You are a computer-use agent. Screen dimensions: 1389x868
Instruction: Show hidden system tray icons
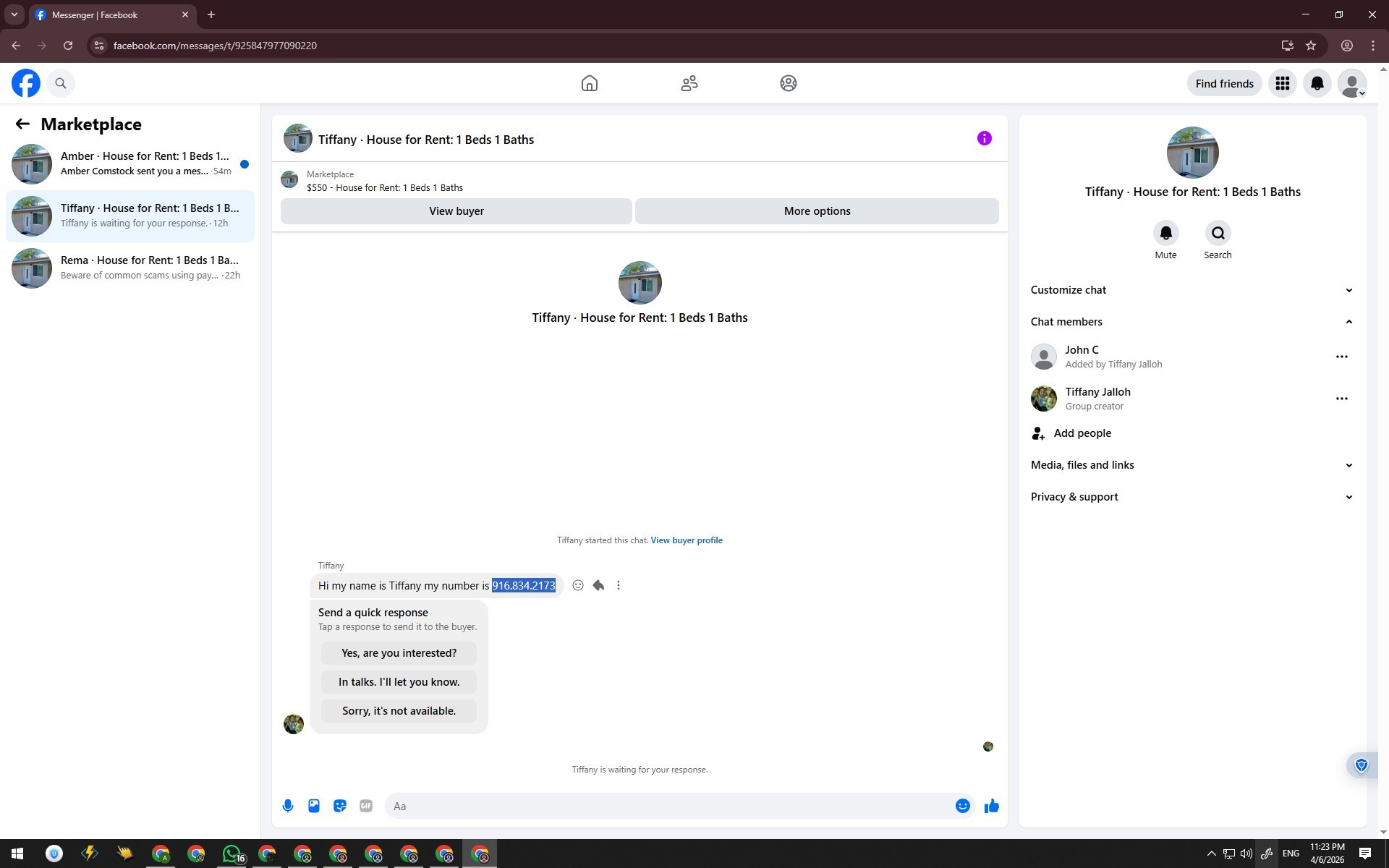point(1212,854)
